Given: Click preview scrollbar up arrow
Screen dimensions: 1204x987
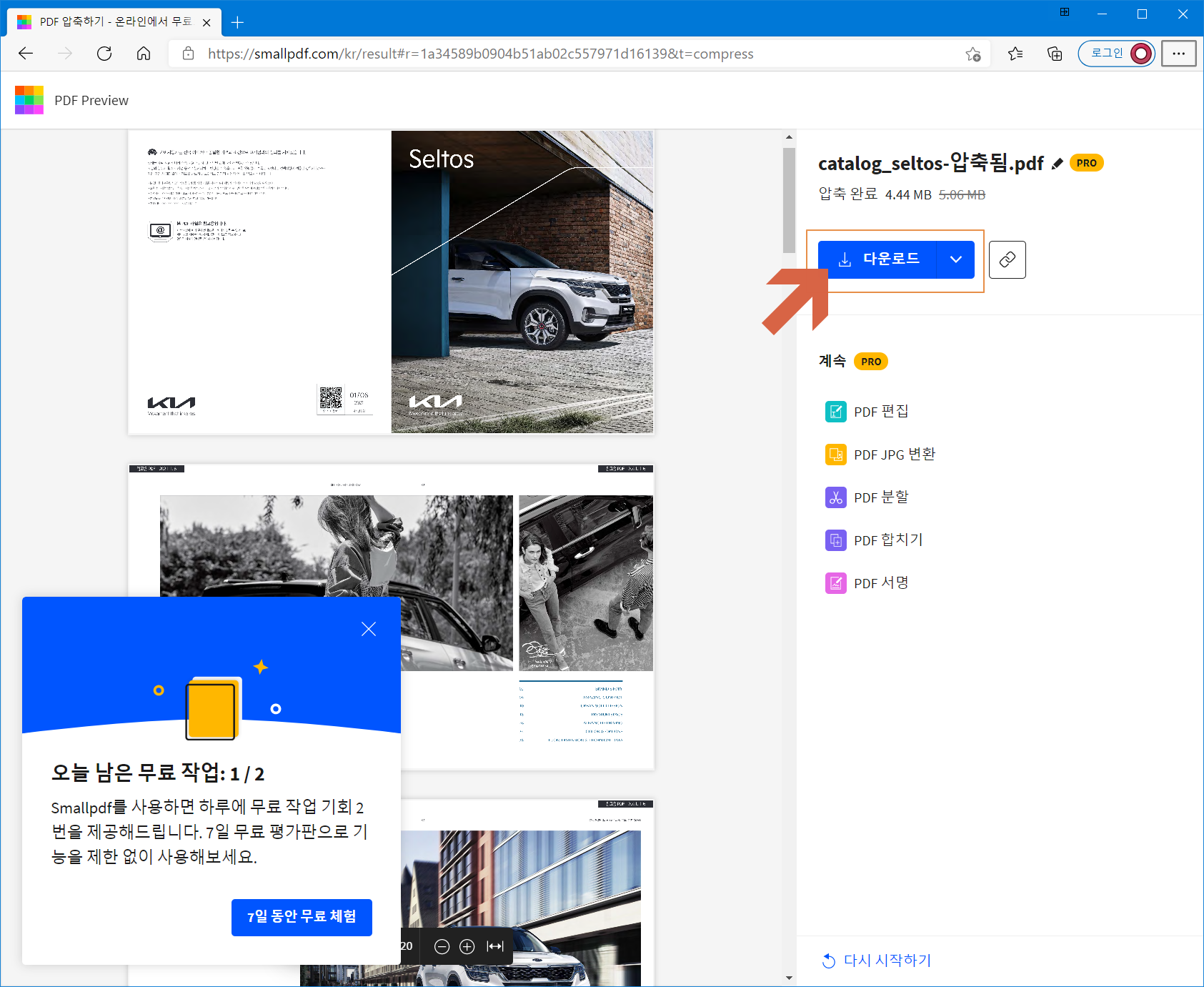Looking at the screenshot, I should 789,137.
